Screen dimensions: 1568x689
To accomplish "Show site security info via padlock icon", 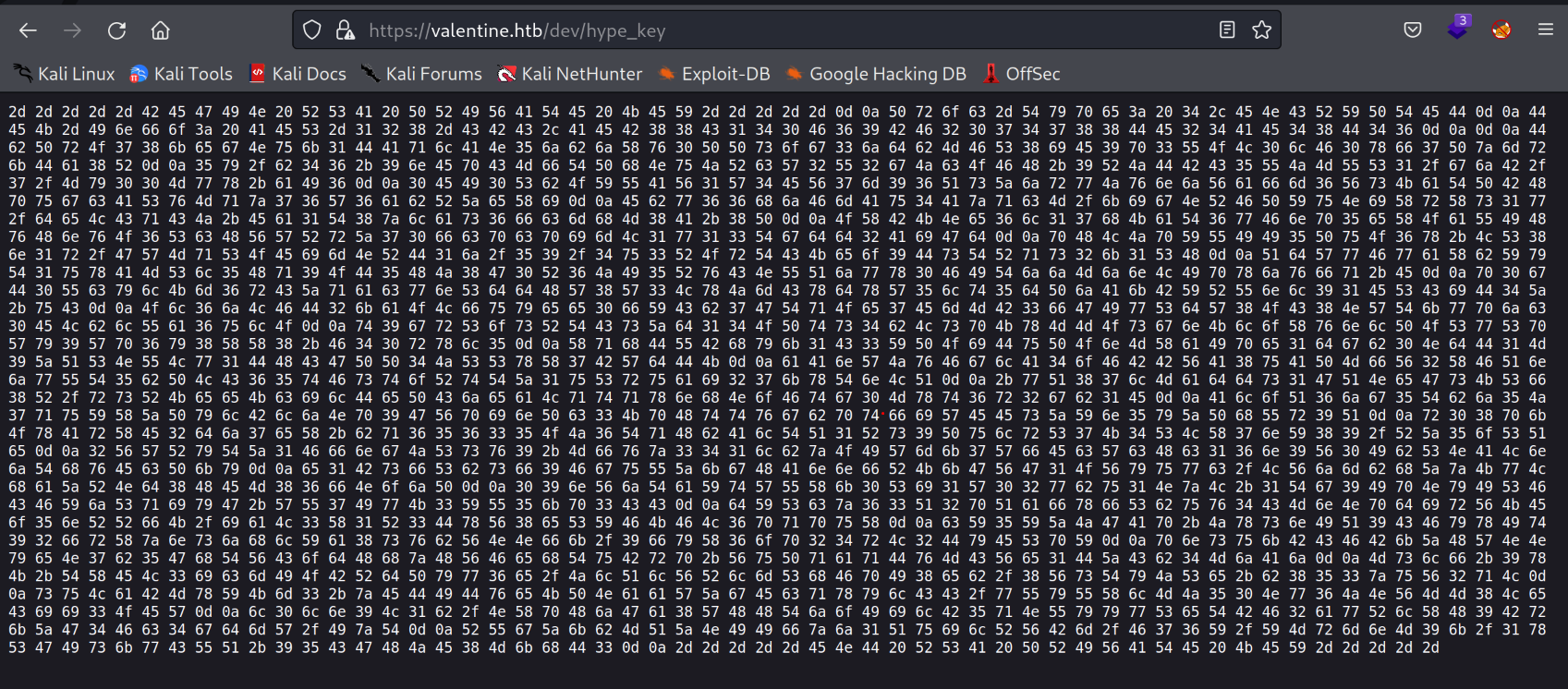I will point(345,30).
